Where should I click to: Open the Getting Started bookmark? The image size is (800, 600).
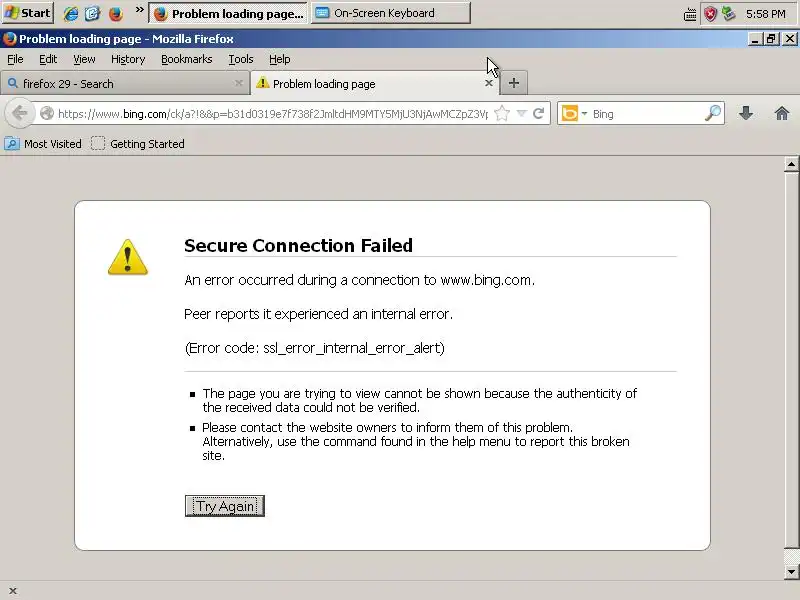pyautogui.click(x=138, y=144)
